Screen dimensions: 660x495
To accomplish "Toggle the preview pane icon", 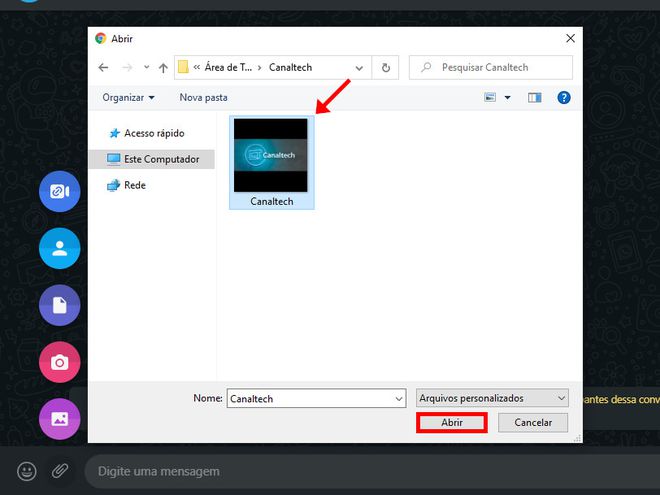I will pos(535,98).
